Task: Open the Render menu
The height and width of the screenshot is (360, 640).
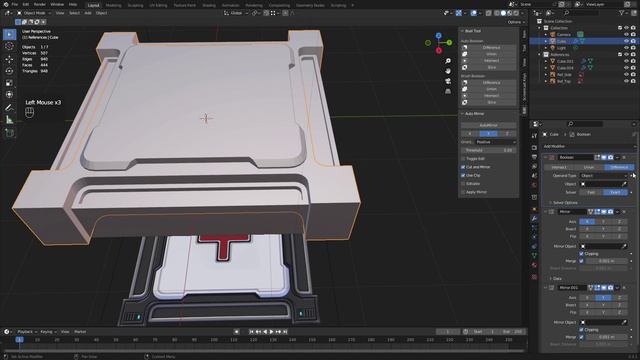Action: (40, 4)
